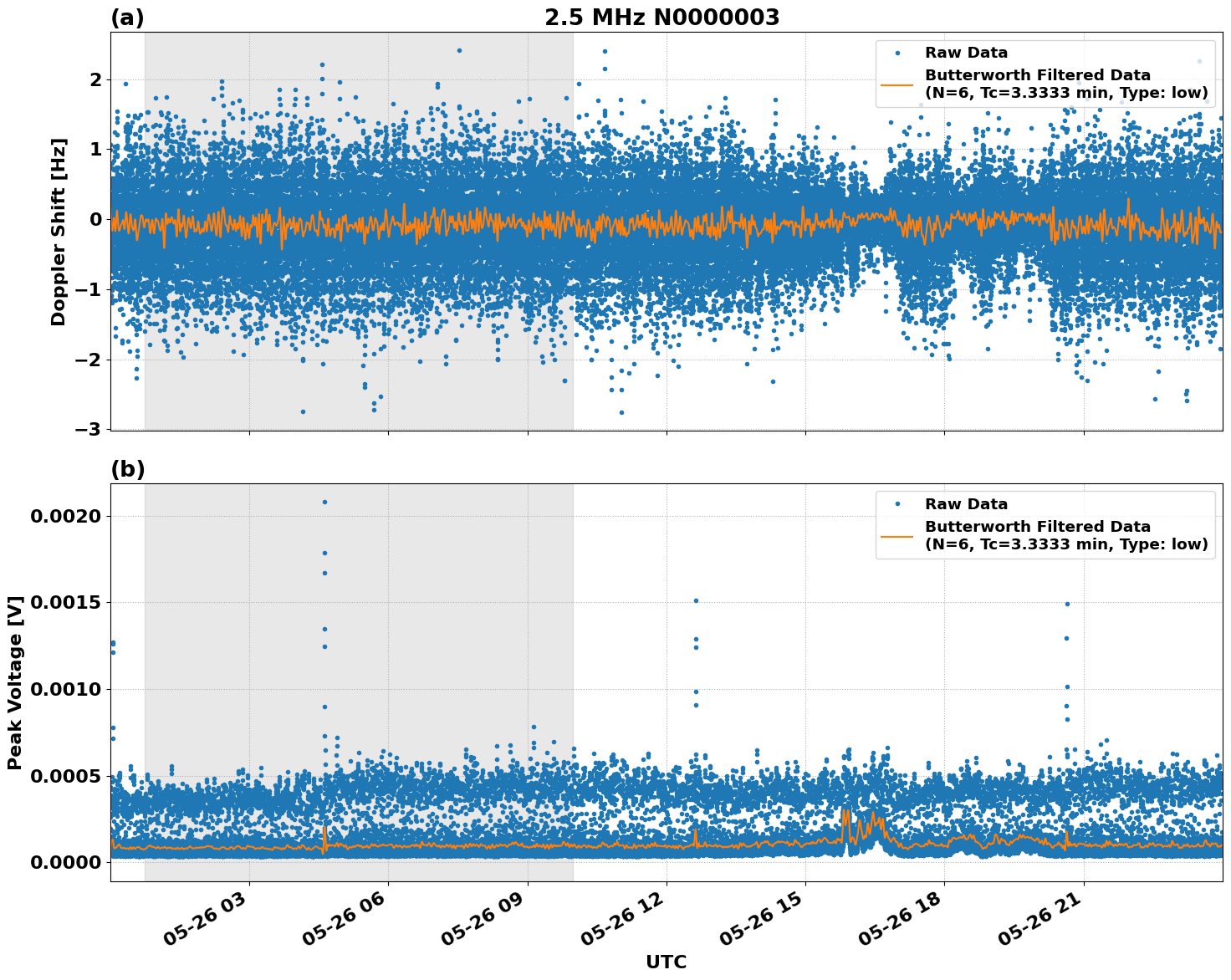Click the highest outlier dot near 0.0020 V
The width and height of the screenshot is (1231, 980).
click(x=324, y=500)
